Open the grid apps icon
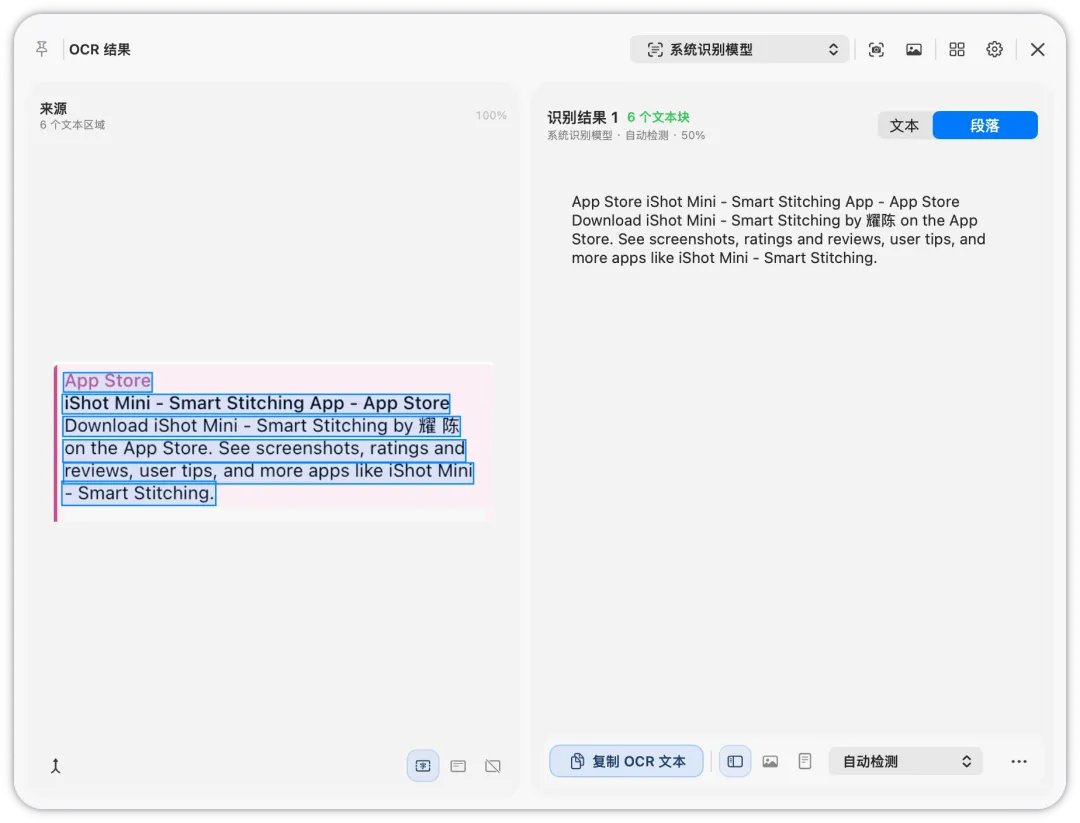1080x823 pixels. [957, 50]
